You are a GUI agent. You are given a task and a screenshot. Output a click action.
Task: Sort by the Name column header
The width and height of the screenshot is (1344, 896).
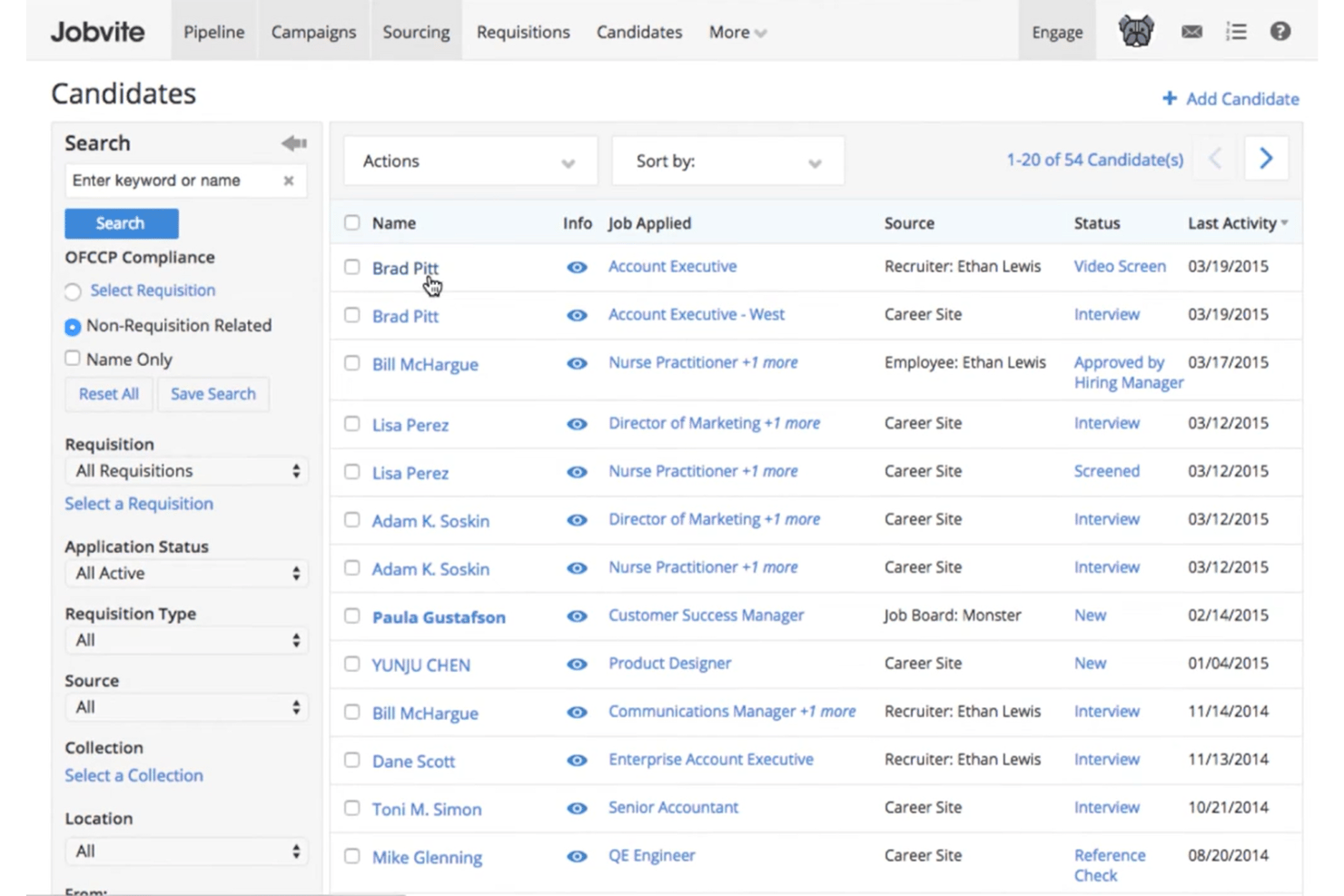394,223
